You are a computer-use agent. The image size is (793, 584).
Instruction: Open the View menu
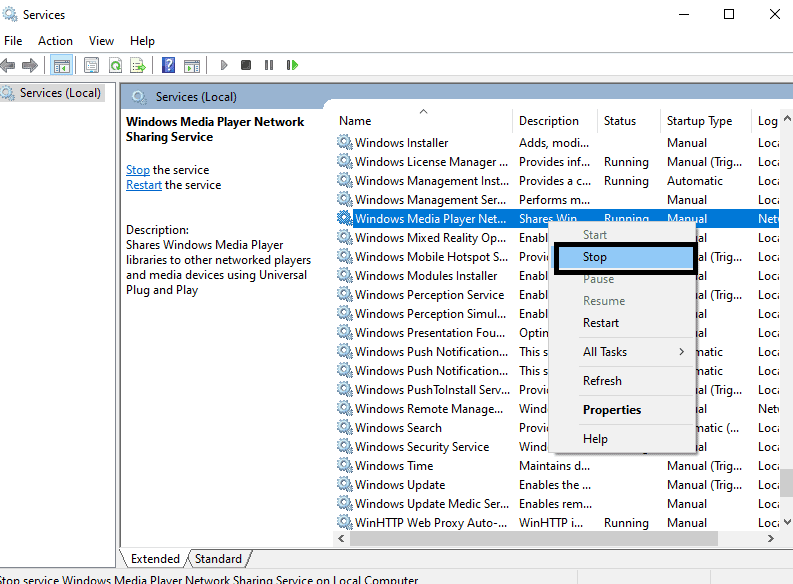click(x=101, y=41)
